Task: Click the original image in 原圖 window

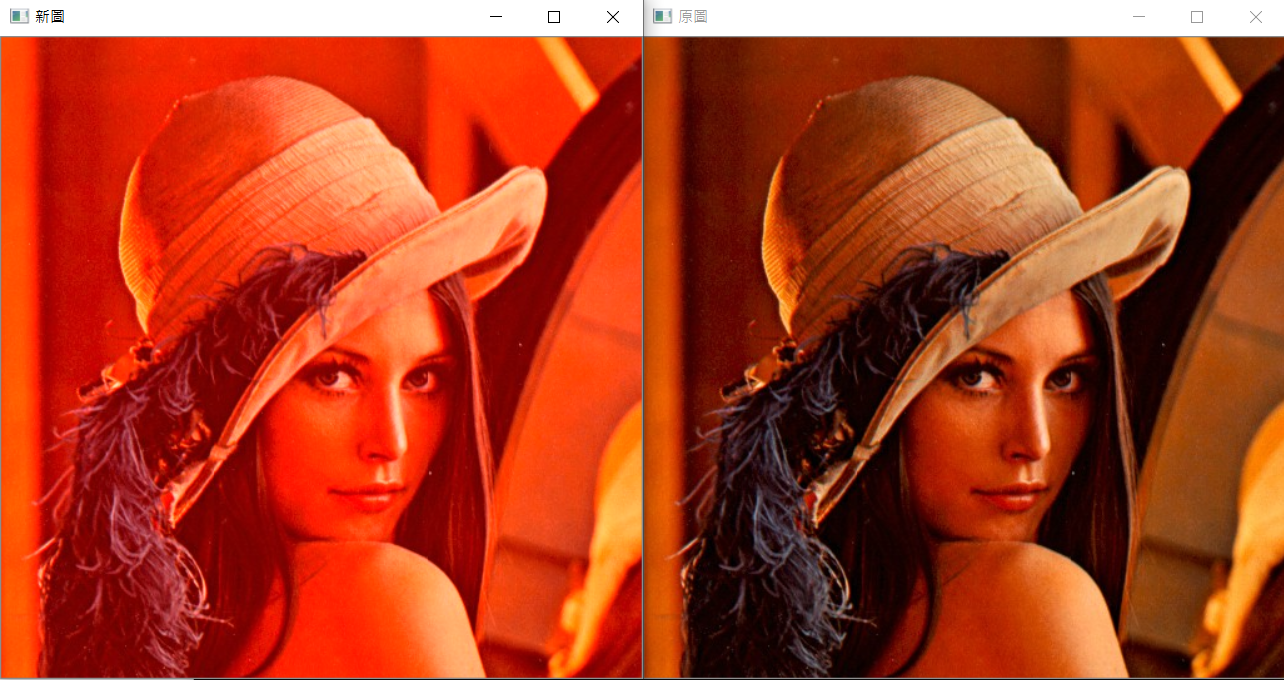Action: (x=964, y=358)
